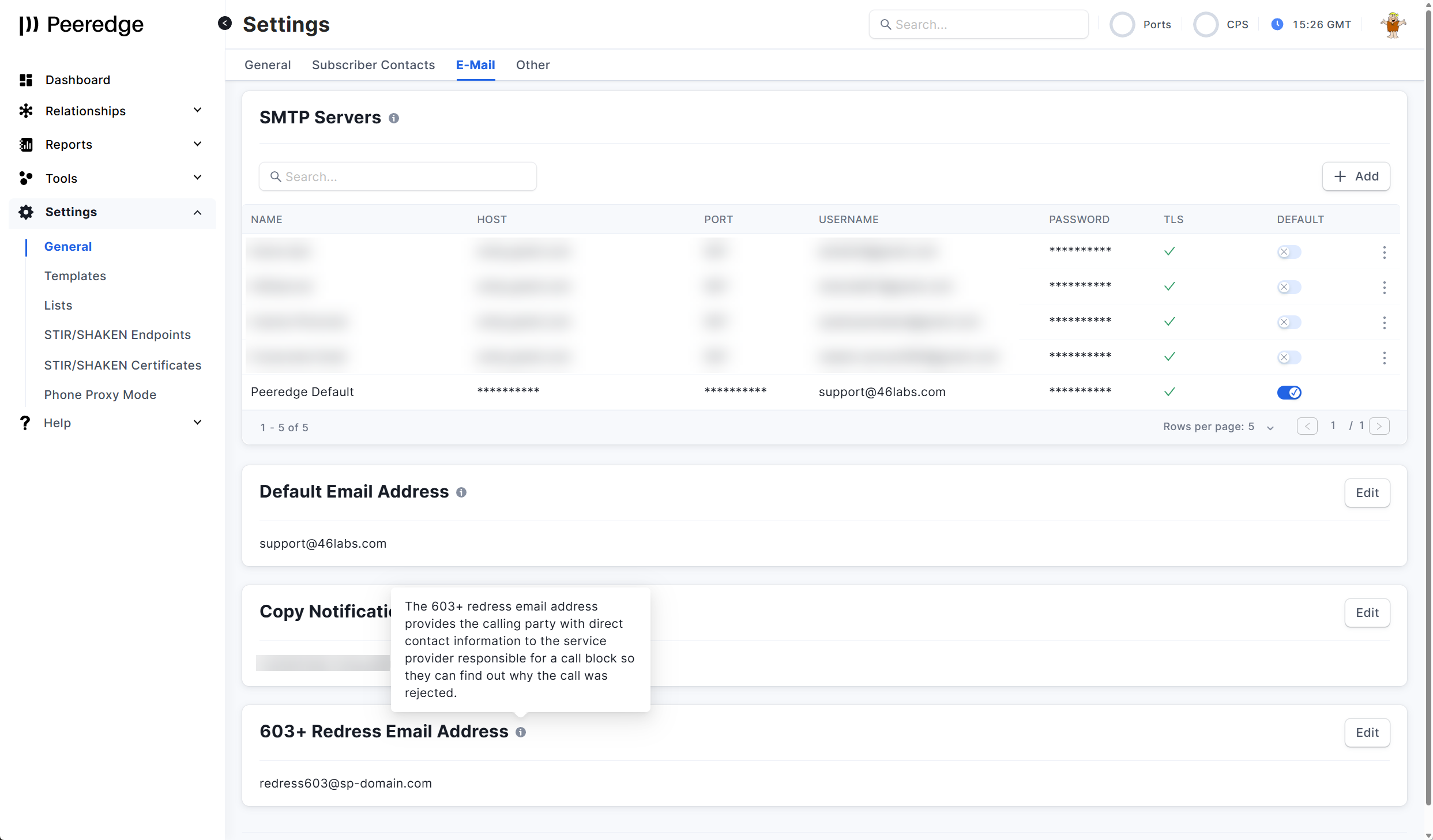The image size is (1433, 840).
Task: Click the SMTP Servers search field
Action: (398, 176)
